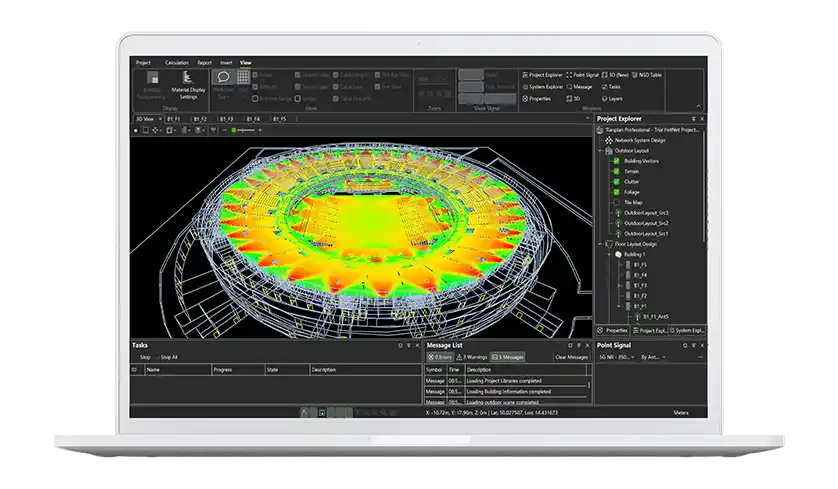Expand the B1_F3 floor node
This screenshot has width=838, height=489.
pos(619,285)
